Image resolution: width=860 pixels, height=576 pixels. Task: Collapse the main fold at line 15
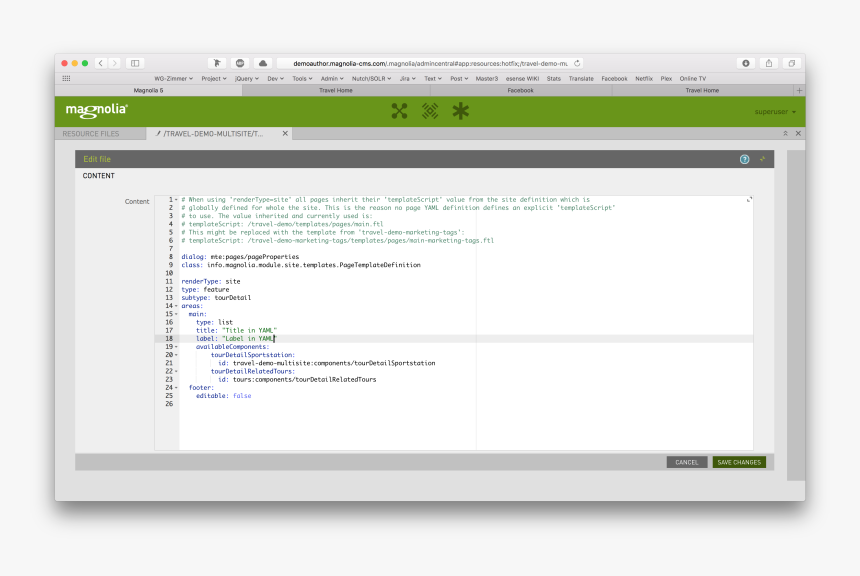click(176, 314)
